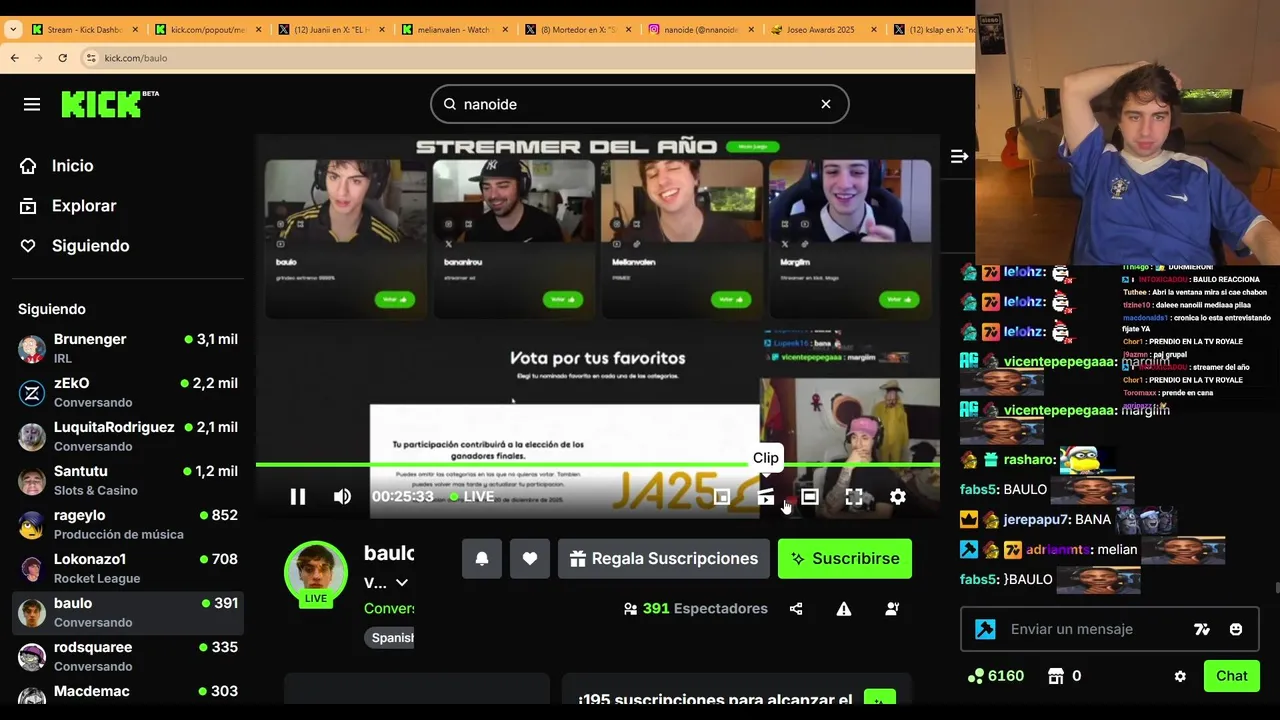This screenshot has height=720, width=1280.
Task: Click the LIVE indicator in player
Action: pos(471,497)
